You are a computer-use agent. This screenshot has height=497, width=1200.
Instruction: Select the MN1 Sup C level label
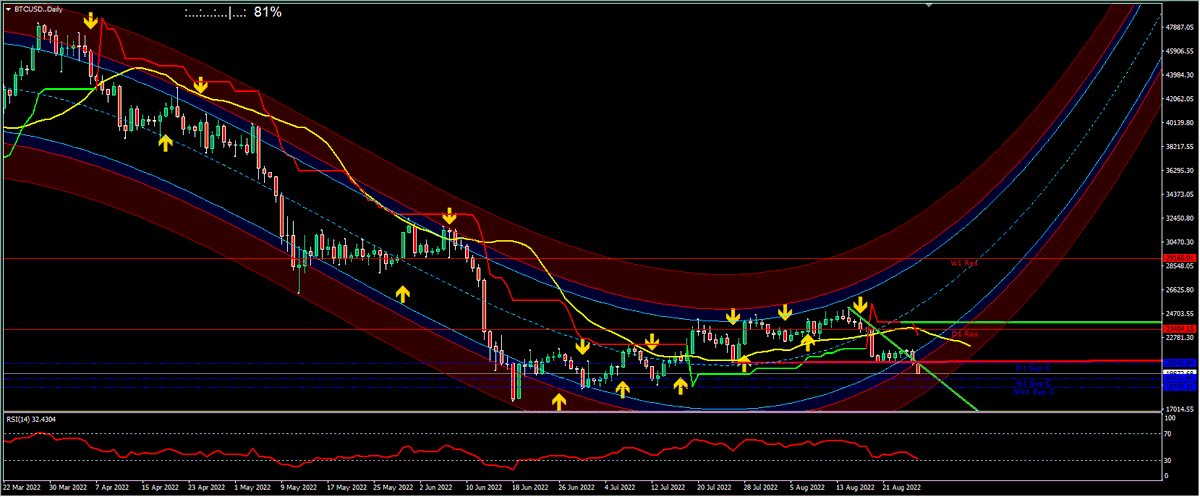coord(1034,391)
